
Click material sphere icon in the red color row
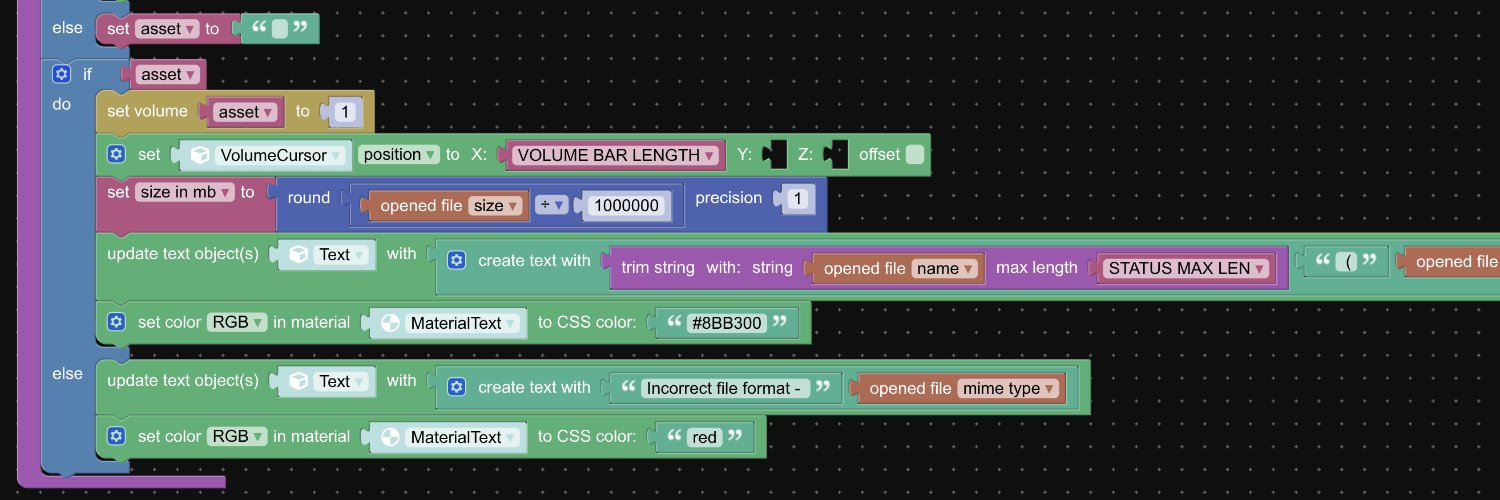390,437
